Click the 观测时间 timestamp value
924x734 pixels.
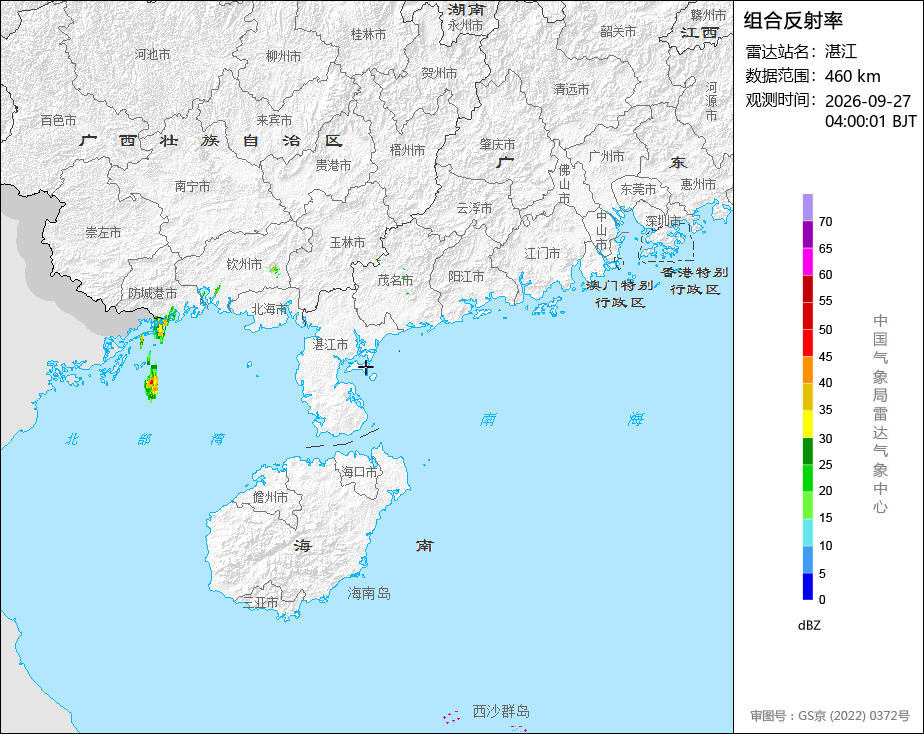tap(870, 111)
